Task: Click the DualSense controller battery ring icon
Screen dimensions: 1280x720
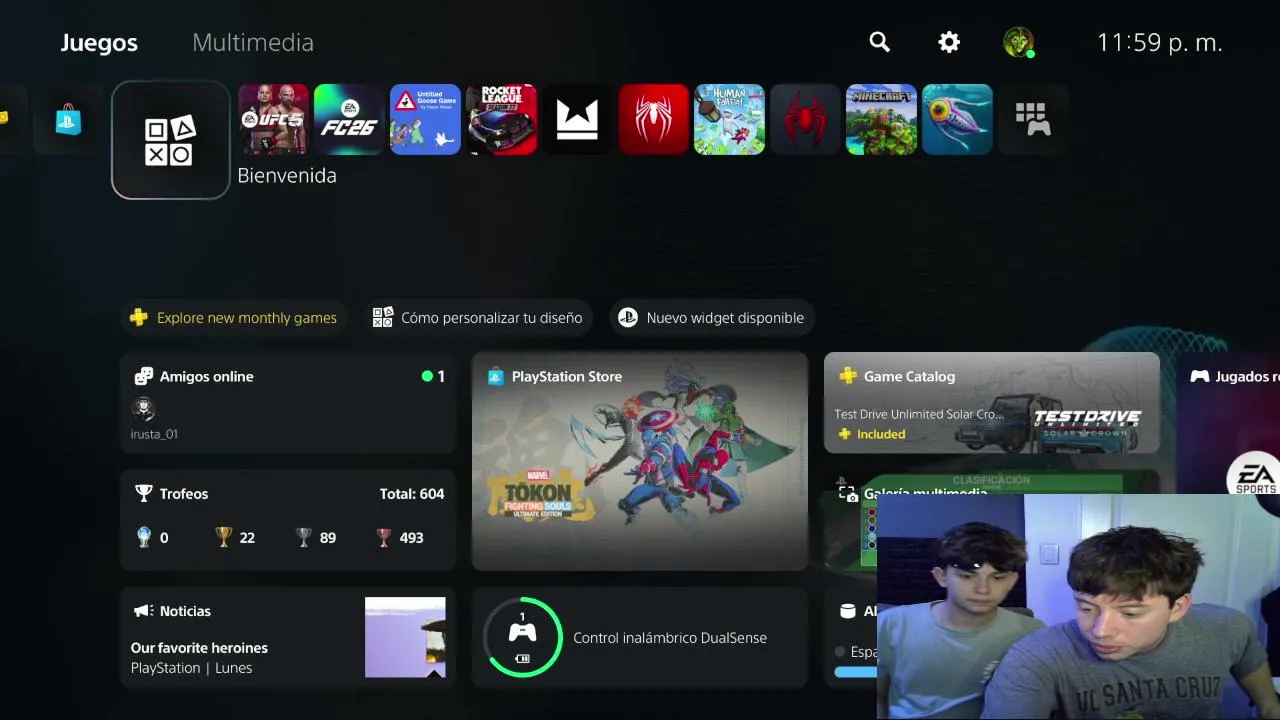Action: click(x=522, y=637)
